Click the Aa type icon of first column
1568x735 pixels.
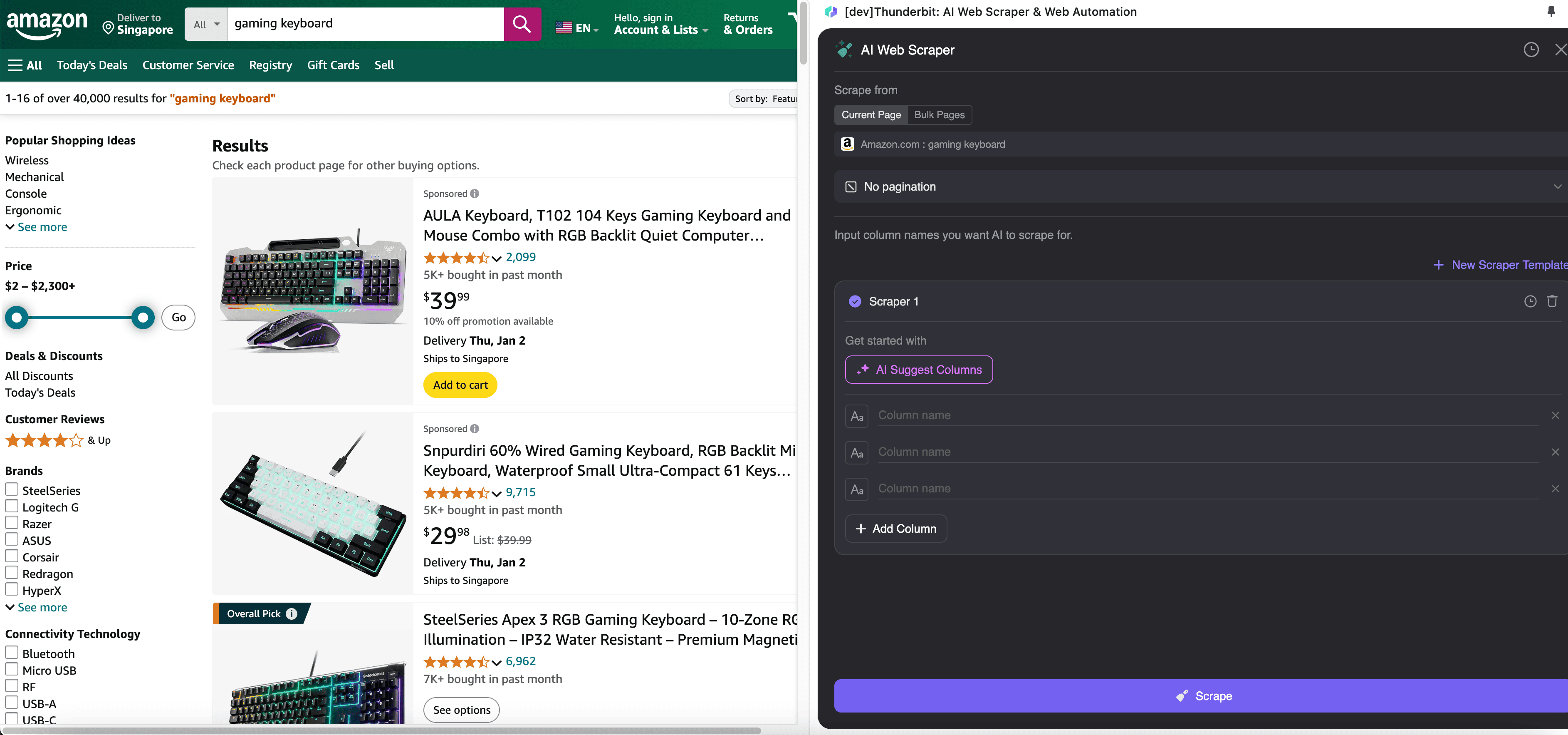[x=856, y=417]
